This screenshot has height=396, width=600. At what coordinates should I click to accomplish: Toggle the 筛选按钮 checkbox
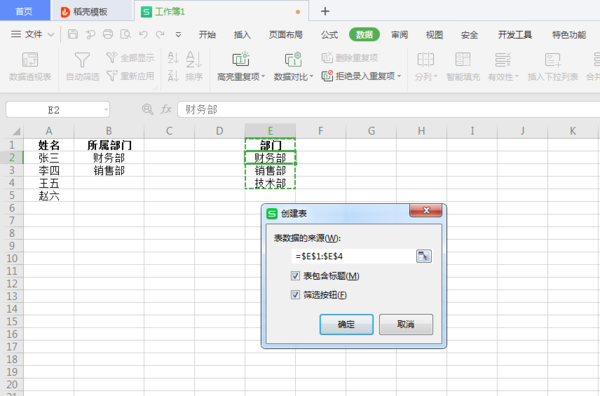295,295
